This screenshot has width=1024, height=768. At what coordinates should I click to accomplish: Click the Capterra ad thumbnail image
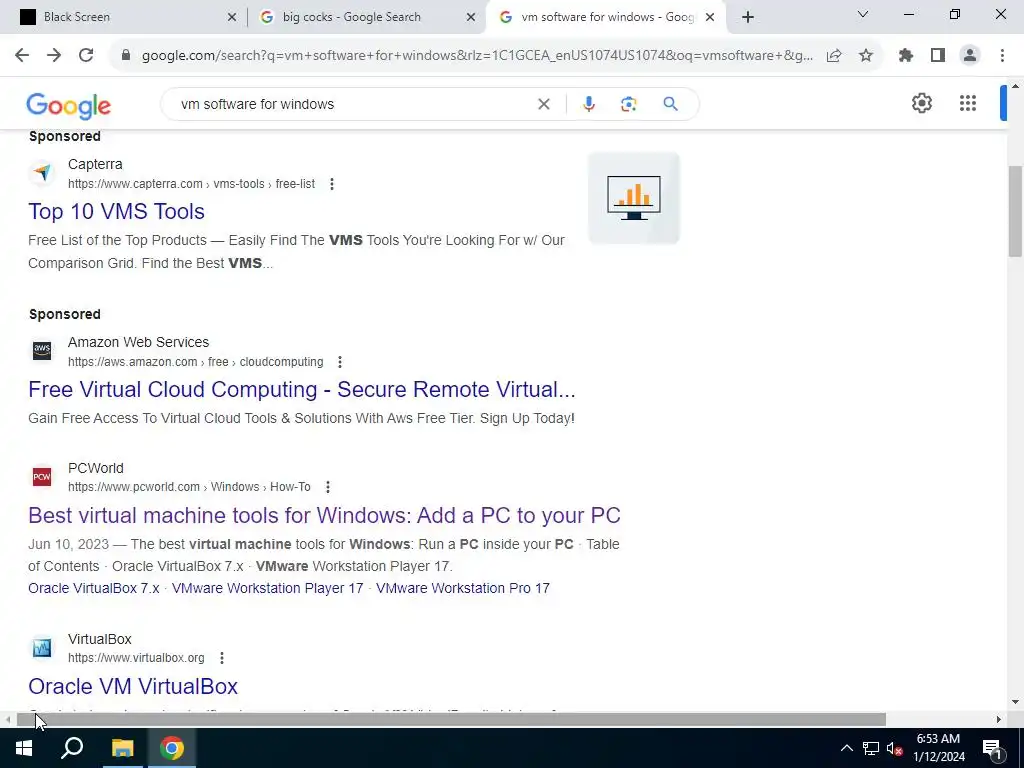(x=633, y=198)
